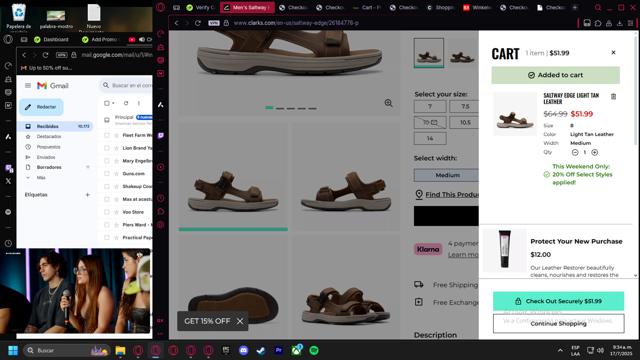The image size is (640, 360).
Task: Expand Más section in Gmail sidebar
Action: [41, 178]
